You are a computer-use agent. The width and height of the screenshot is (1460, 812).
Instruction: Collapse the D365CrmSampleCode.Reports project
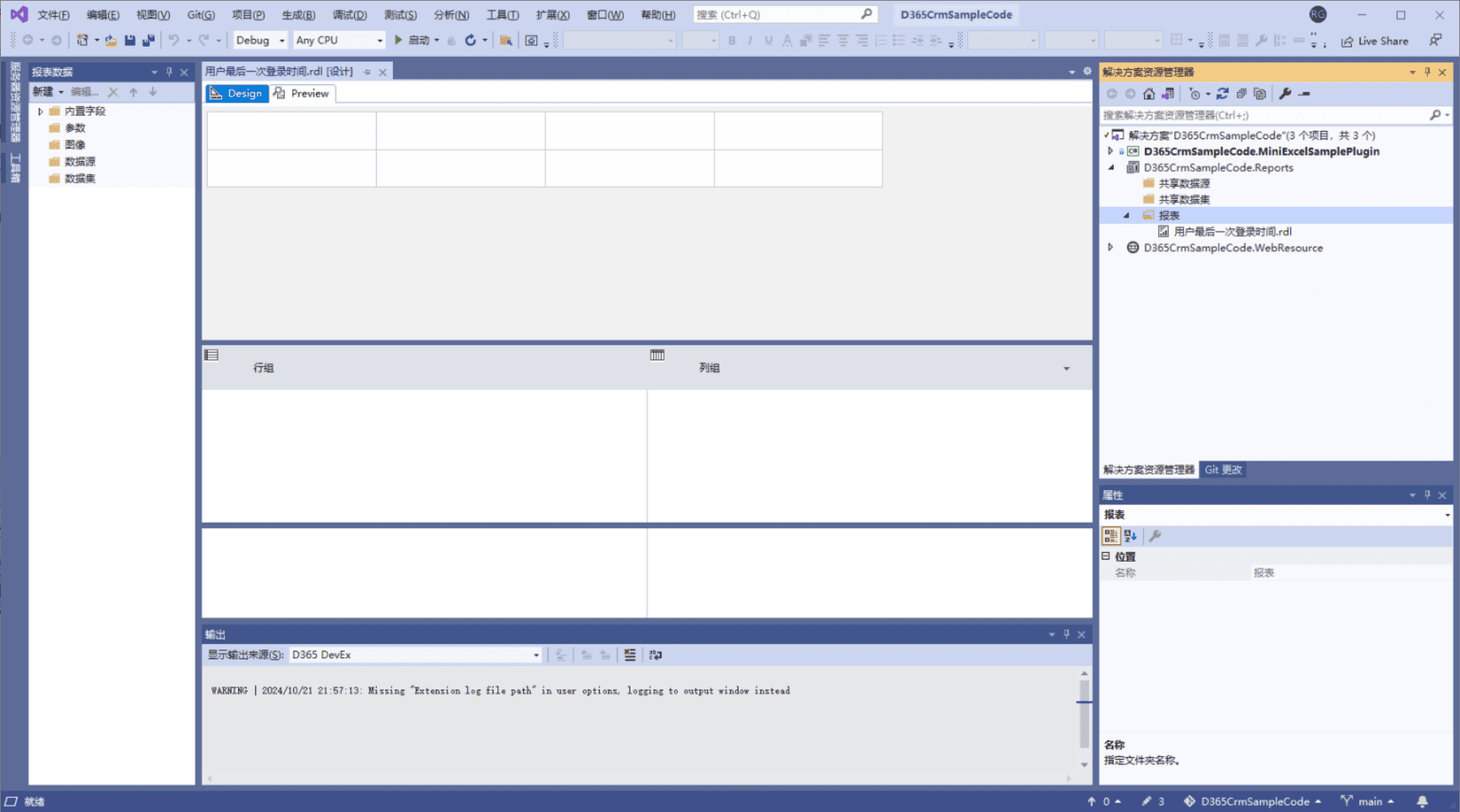(1111, 168)
